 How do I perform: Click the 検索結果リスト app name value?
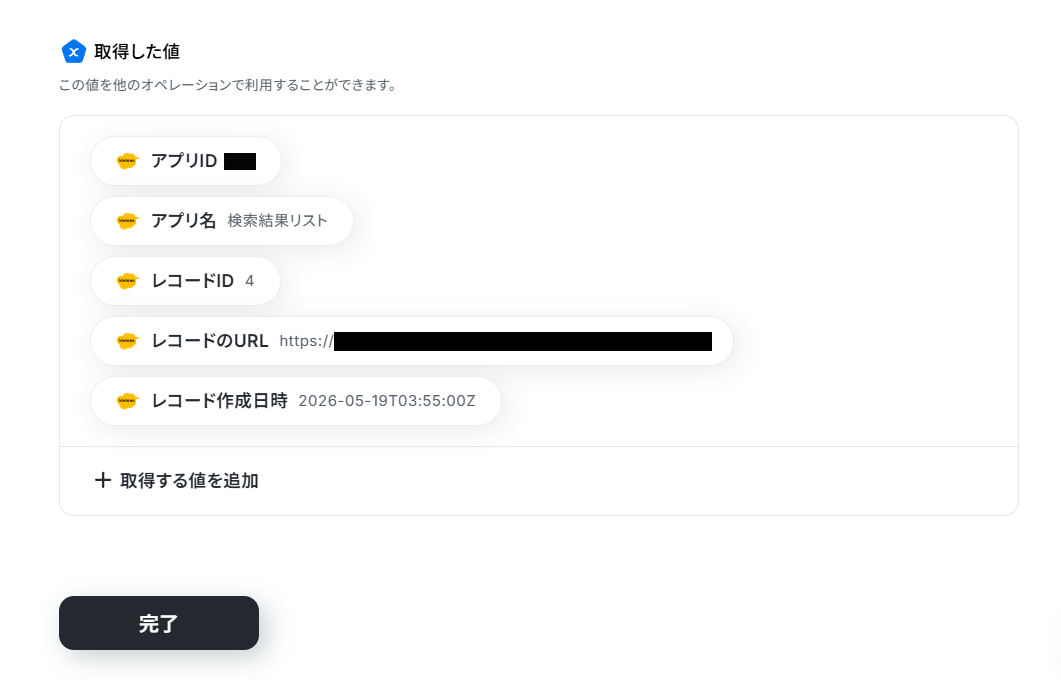(277, 221)
